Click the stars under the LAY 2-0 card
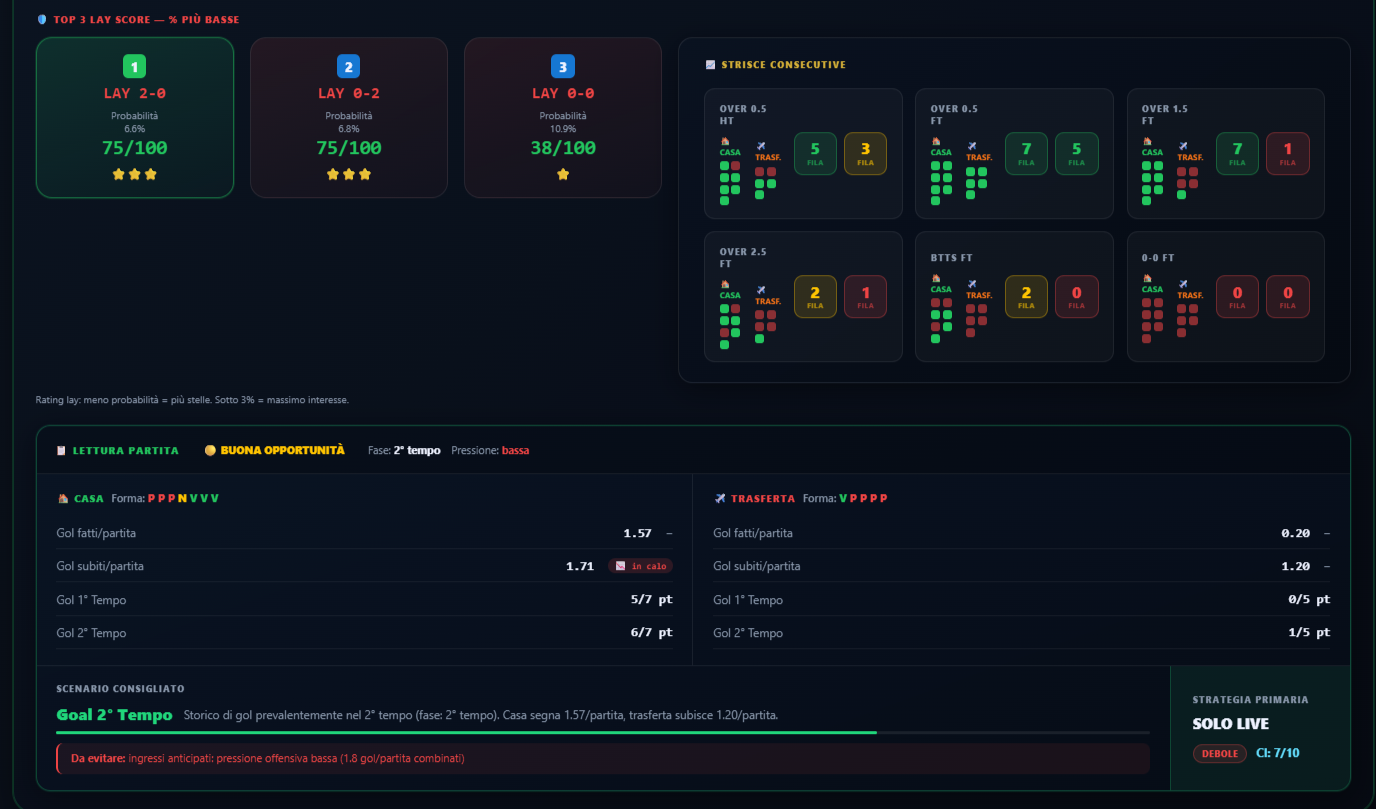 click(x=135, y=174)
